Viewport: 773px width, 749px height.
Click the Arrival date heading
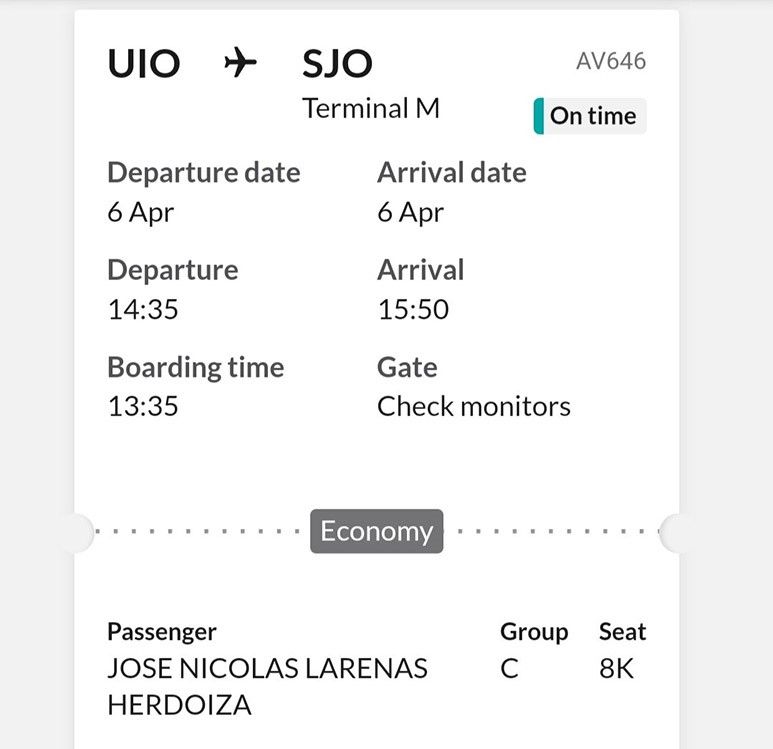[452, 172]
